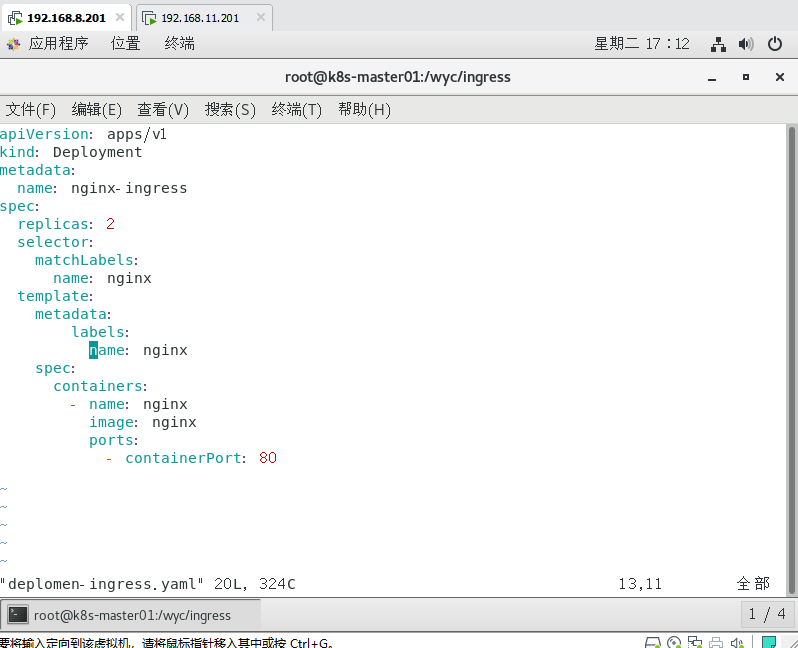Minimize the terminal window
The width and height of the screenshot is (798, 648).
point(712,78)
